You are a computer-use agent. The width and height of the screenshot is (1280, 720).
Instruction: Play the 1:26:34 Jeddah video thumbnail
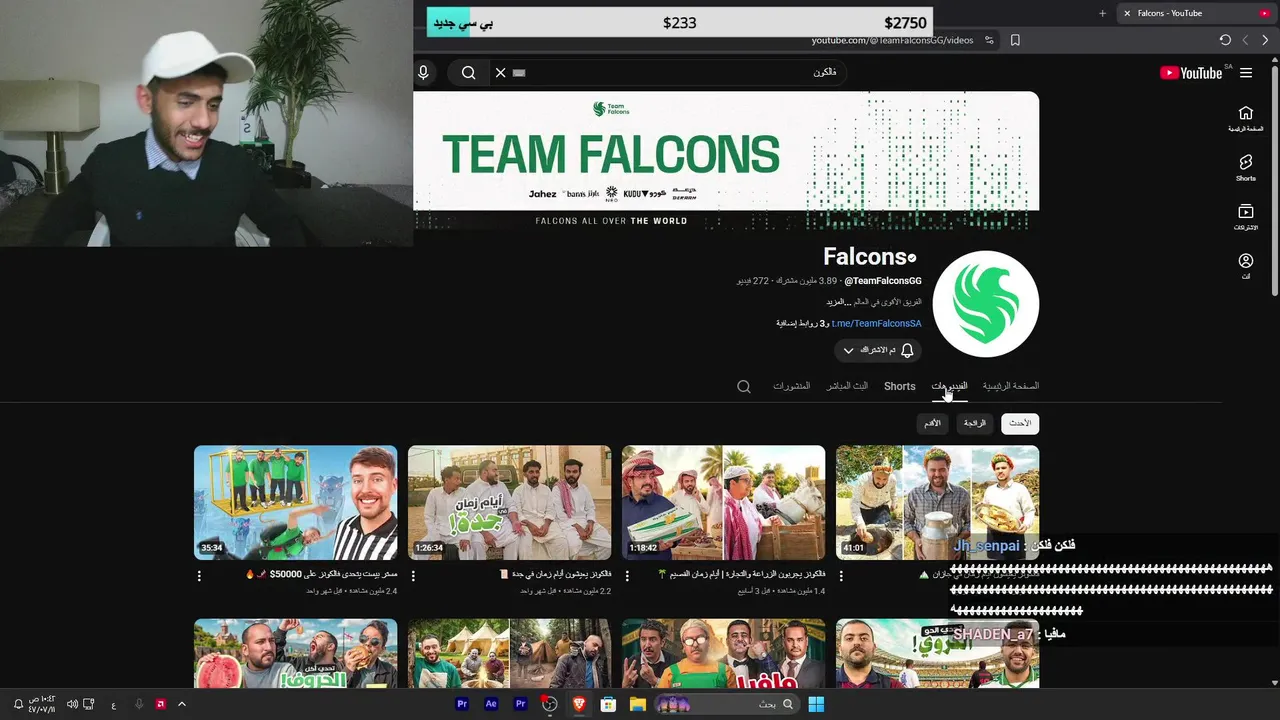point(509,502)
